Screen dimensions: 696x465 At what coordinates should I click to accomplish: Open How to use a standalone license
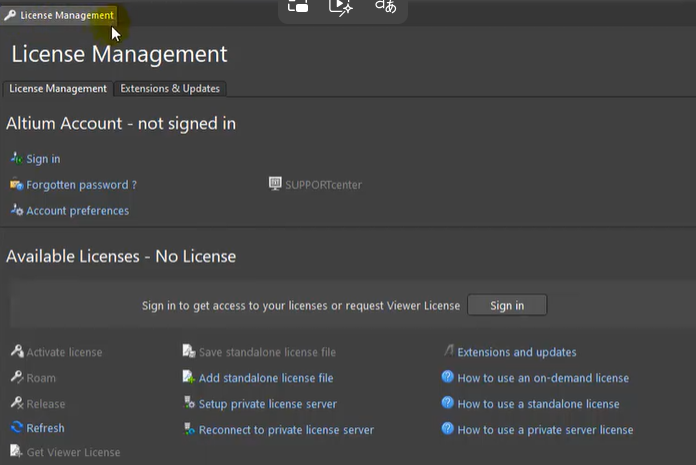tap(538, 404)
